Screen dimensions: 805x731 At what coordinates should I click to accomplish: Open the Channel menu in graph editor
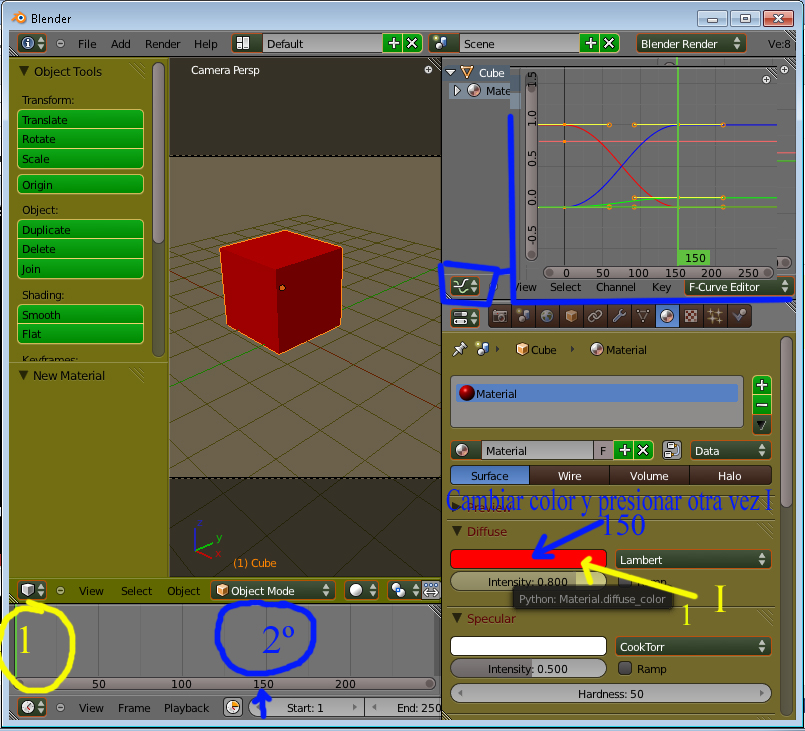616,287
